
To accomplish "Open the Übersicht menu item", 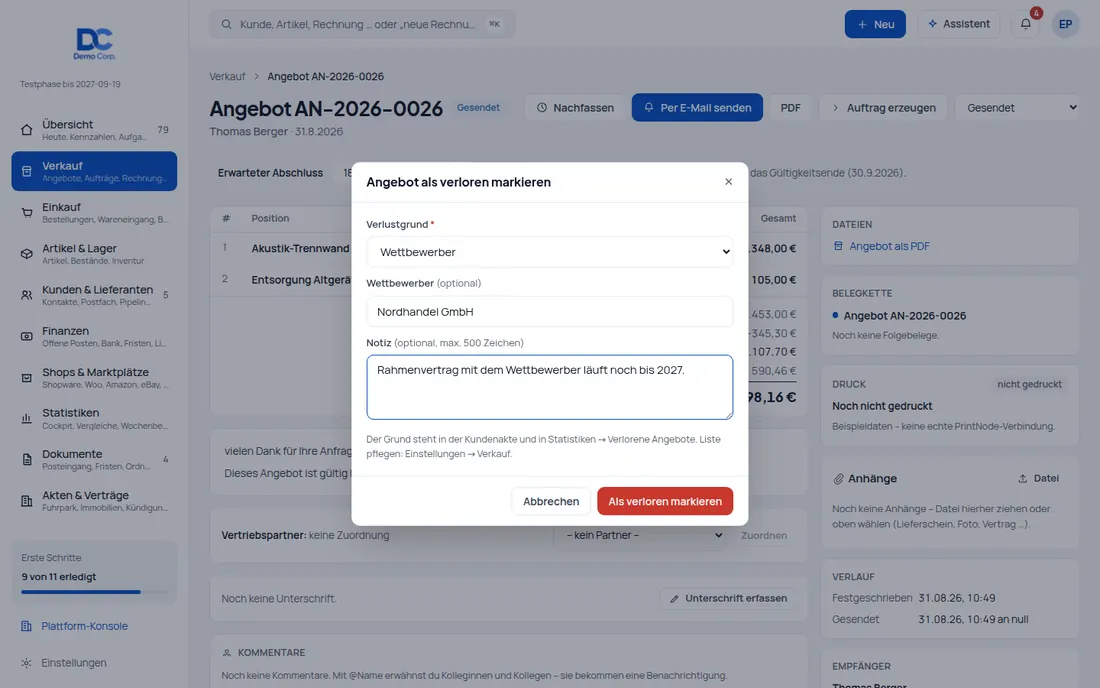I will coord(94,130).
